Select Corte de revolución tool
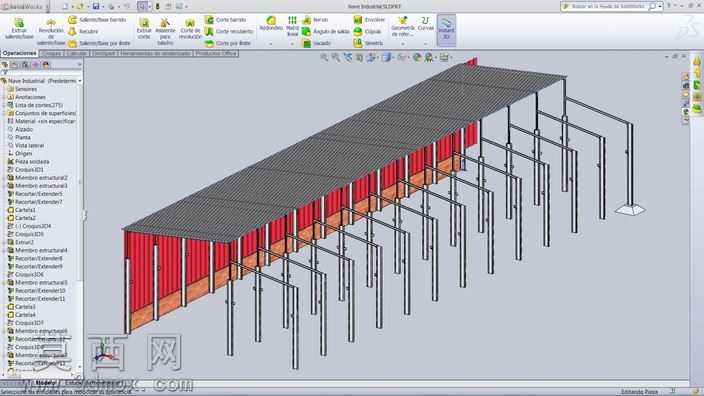704x396 pixels. [190, 29]
